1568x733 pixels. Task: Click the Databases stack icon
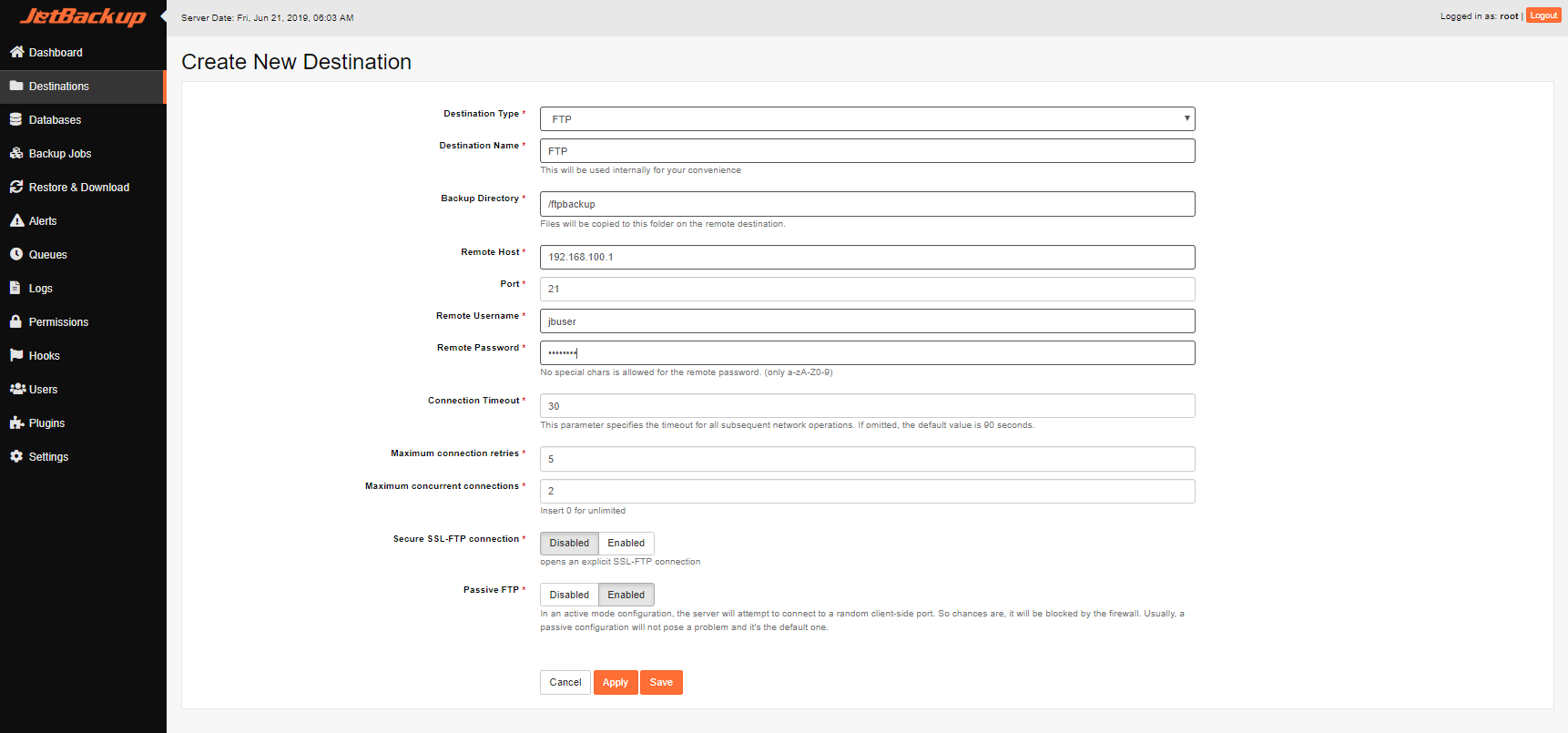coord(15,119)
